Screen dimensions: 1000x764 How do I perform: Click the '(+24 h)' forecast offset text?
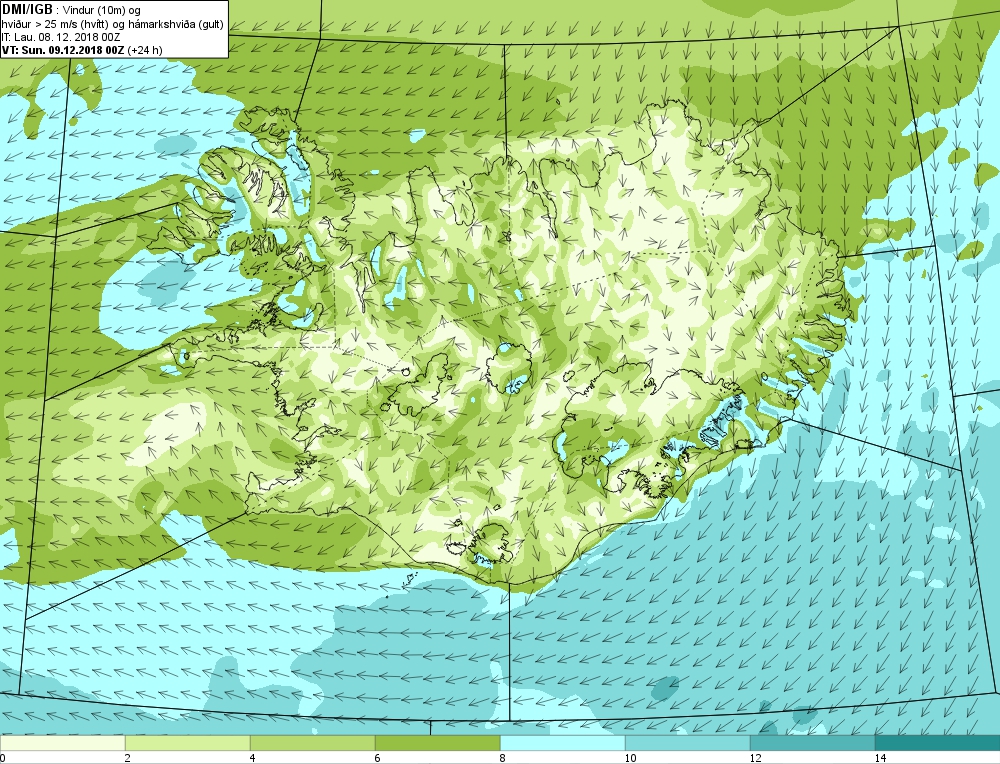pyautogui.click(x=145, y=50)
